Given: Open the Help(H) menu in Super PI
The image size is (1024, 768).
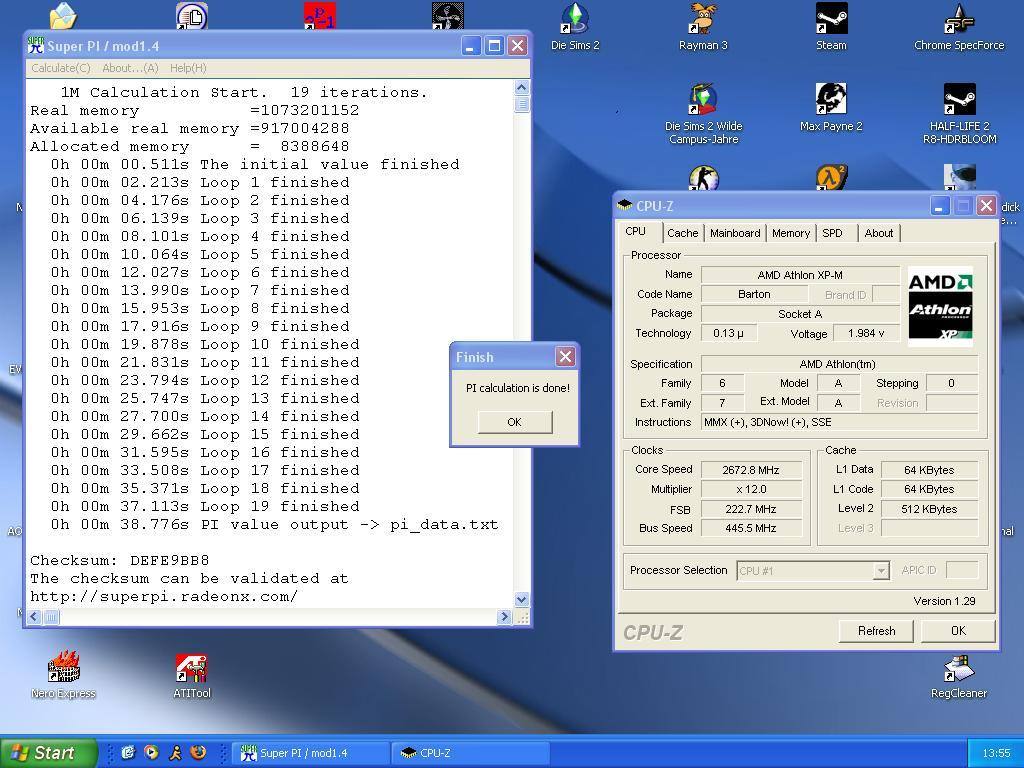Looking at the screenshot, I should point(188,68).
